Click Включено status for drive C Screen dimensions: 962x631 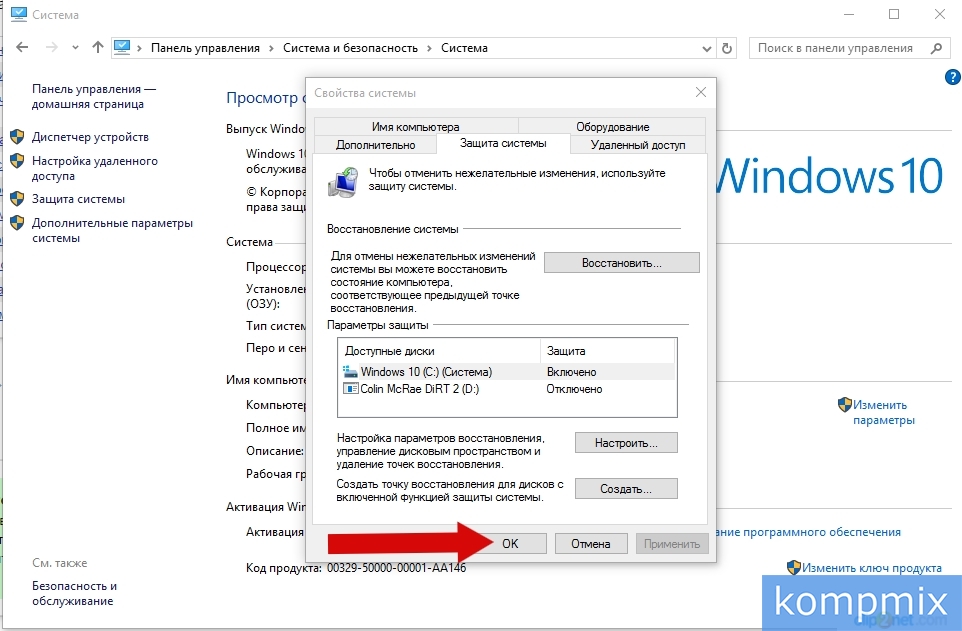pyautogui.click(x=571, y=372)
